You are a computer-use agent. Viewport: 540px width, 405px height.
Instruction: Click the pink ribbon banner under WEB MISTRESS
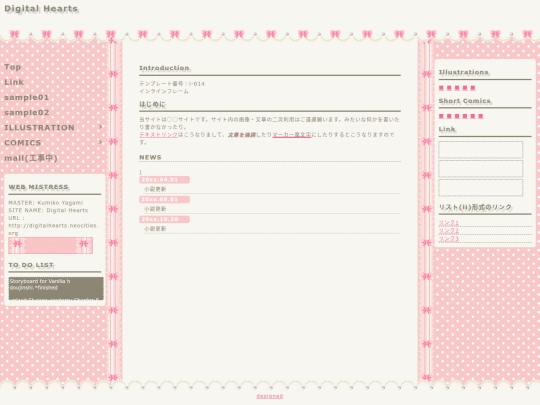click(51, 245)
